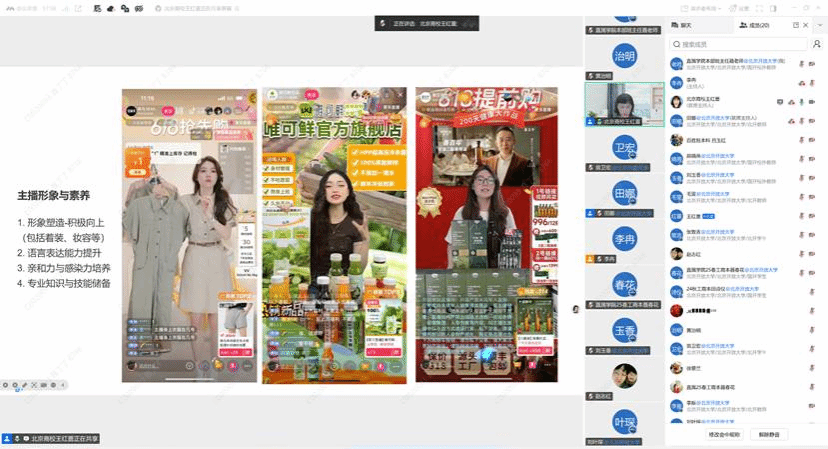Viewport: 828px width, 449px height.
Task: Collapse the annotation toolbar with its arrow
Action: click(x=63, y=385)
